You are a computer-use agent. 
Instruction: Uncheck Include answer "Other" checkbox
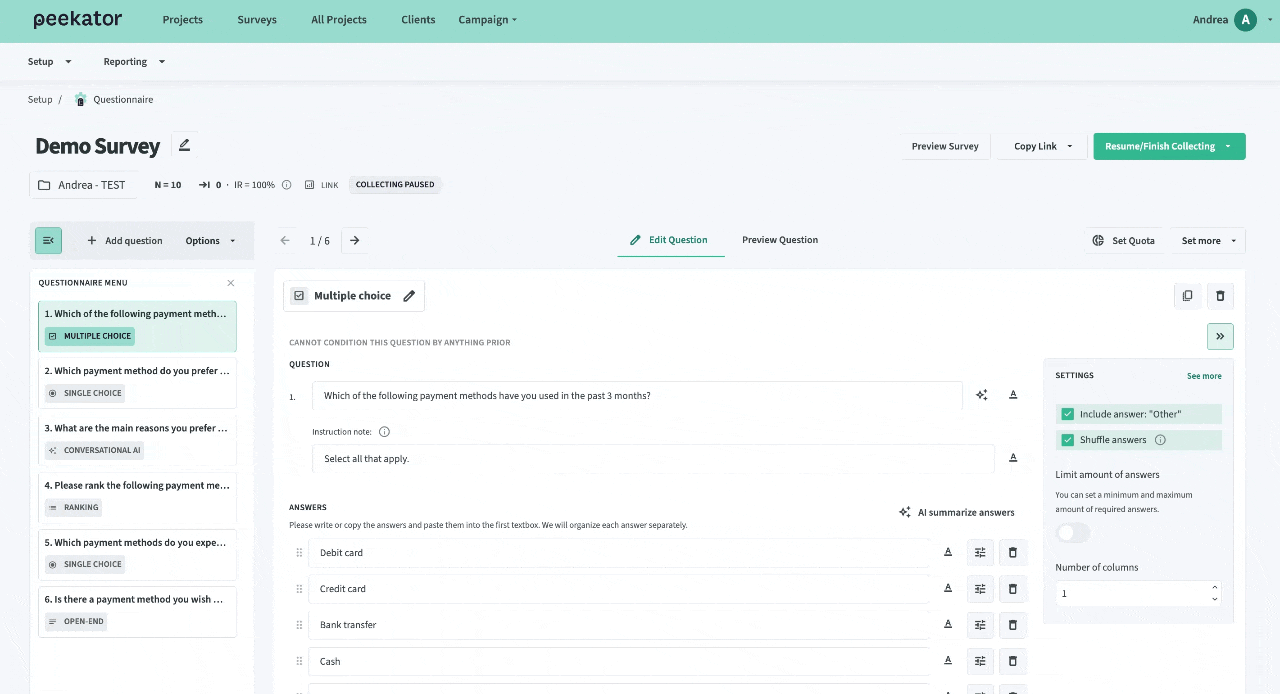tap(1068, 414)
